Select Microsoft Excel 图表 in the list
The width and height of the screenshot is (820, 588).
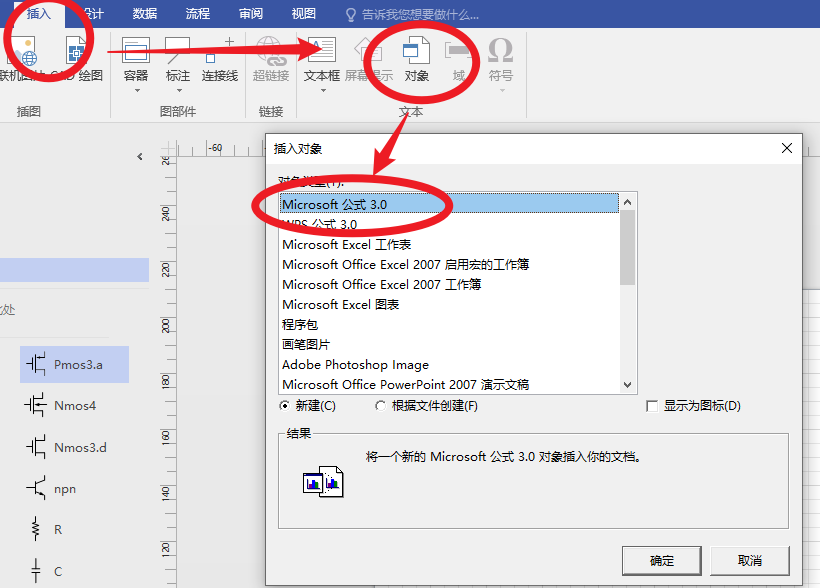[449, 304]
